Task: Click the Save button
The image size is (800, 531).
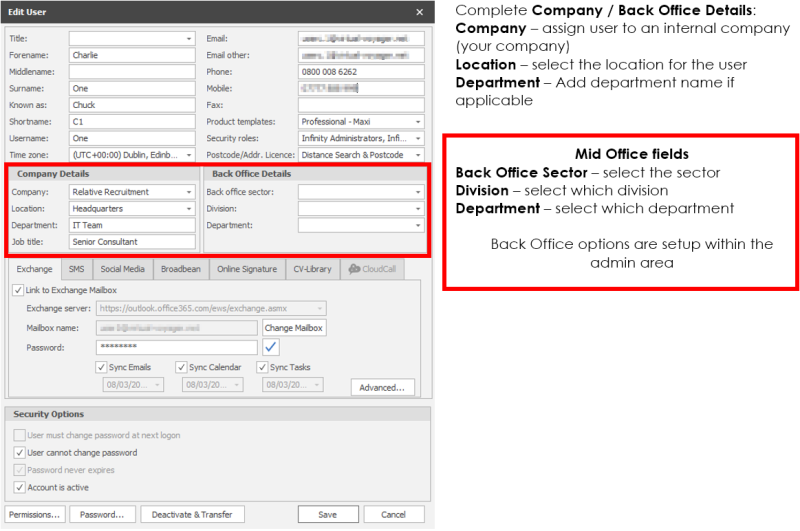Action: 327,514
